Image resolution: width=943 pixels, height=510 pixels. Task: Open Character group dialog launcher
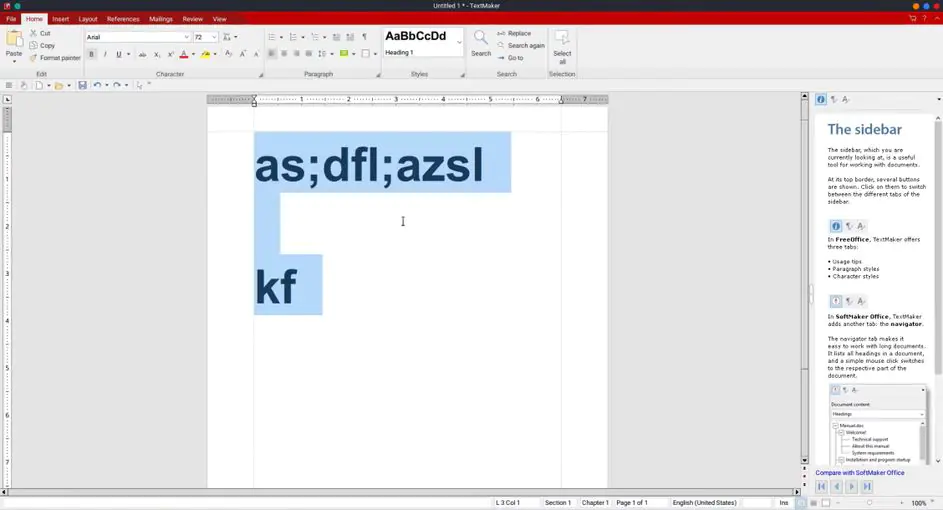[261, 75]
